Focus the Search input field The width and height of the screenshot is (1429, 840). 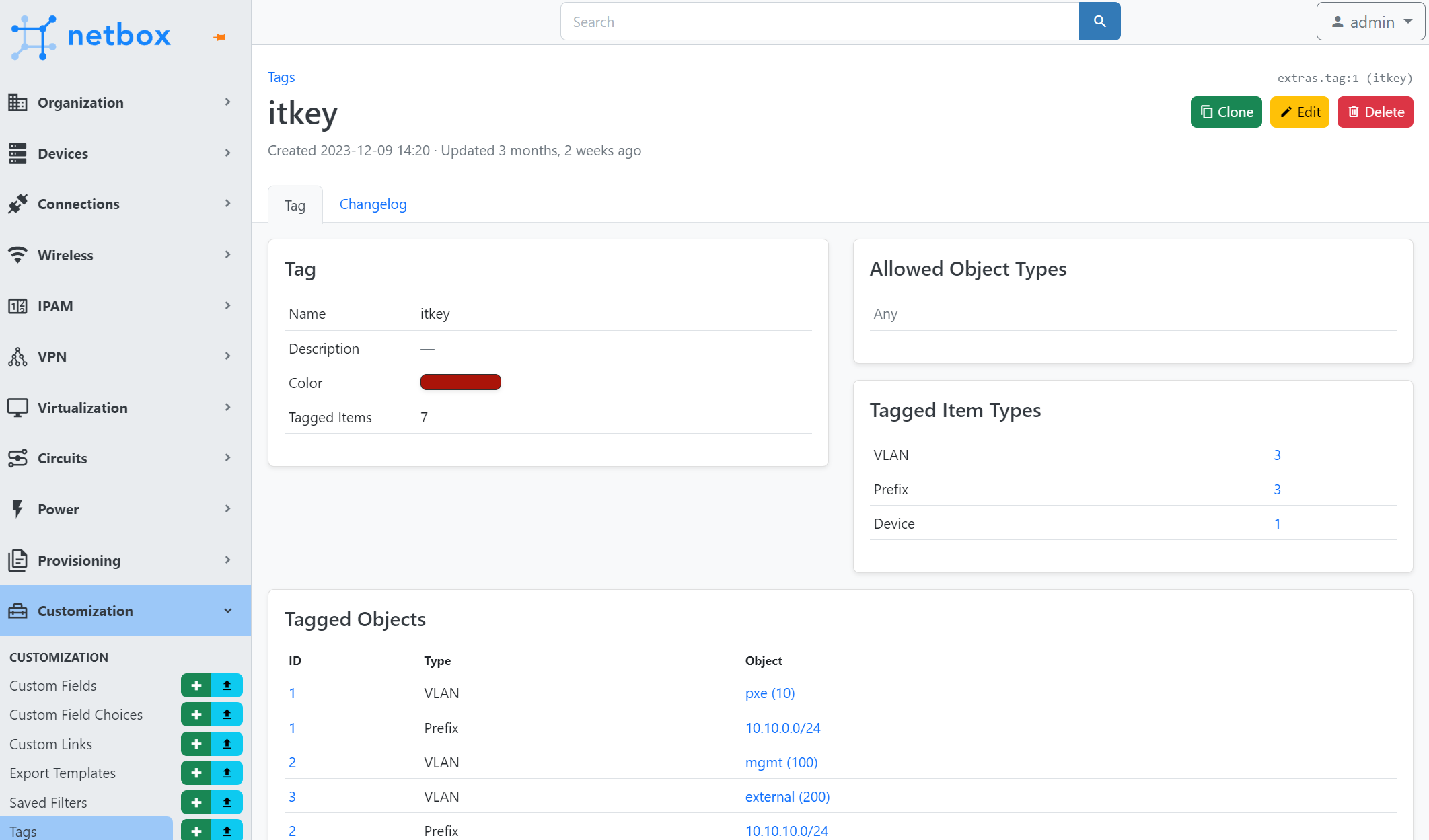[819, 22]
